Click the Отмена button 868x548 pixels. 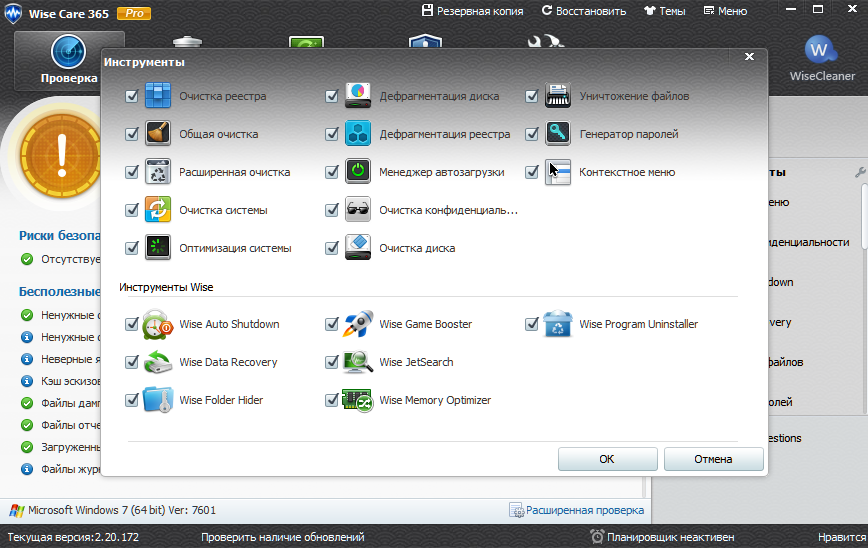point(714,459)
